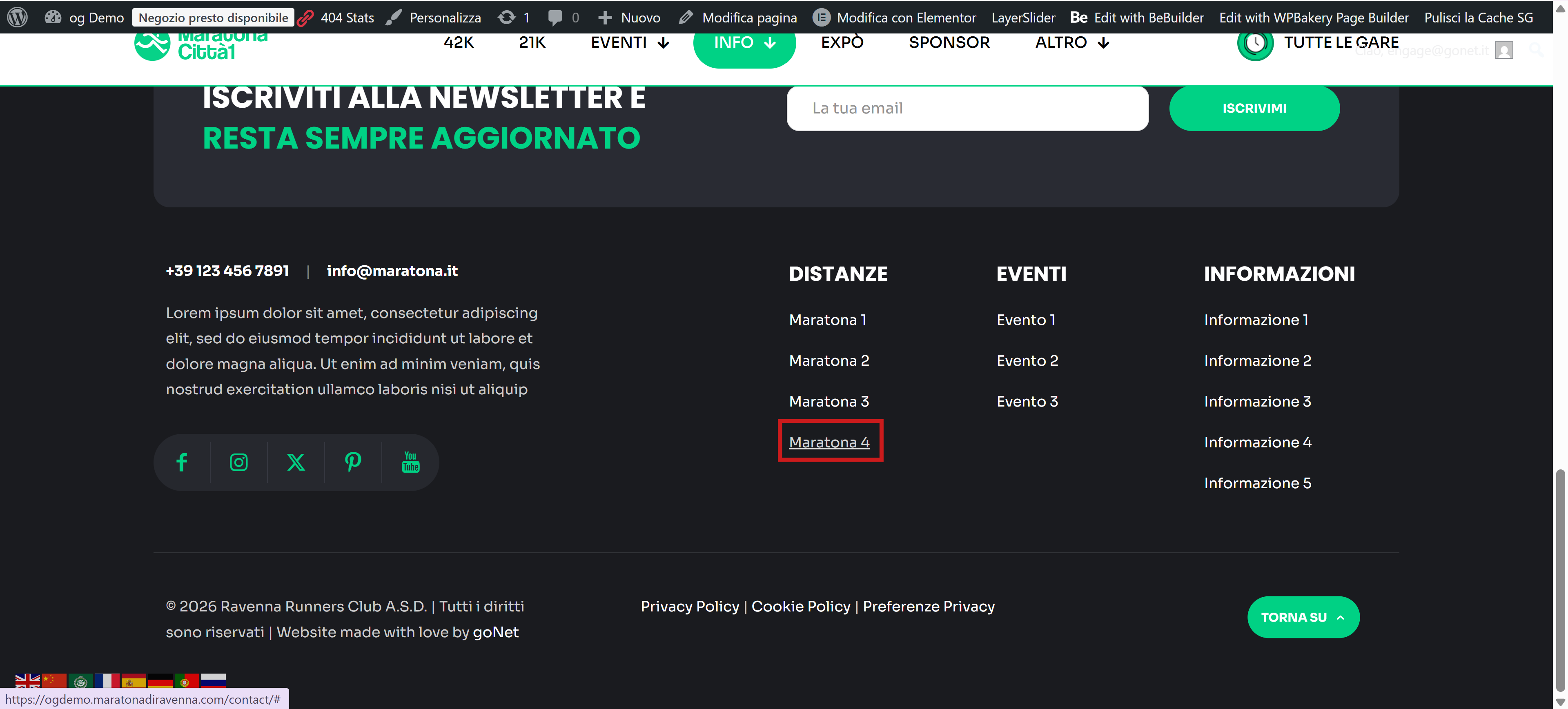The height and width of the screenshot is (709, 1568).
Task: Click the UK flag language icon
Action: click(27, 680)
